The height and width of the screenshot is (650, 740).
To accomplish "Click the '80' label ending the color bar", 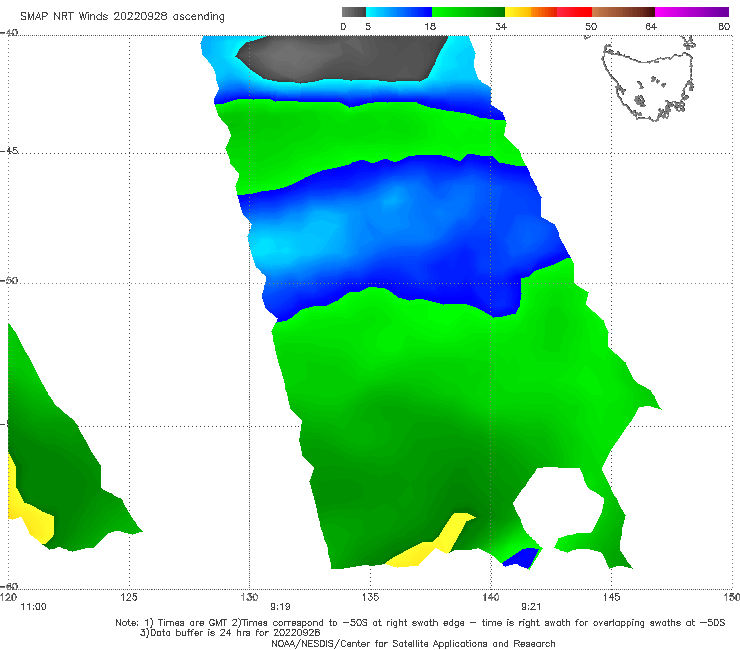I will (724, 26).
